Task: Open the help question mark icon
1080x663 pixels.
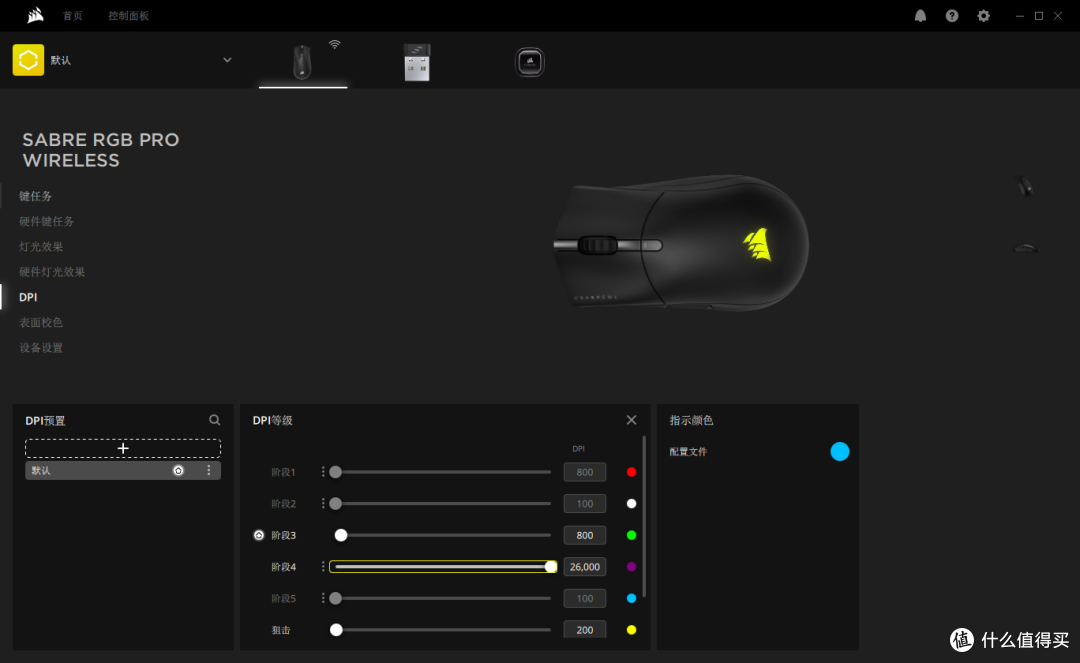Action: pos(952,16)
